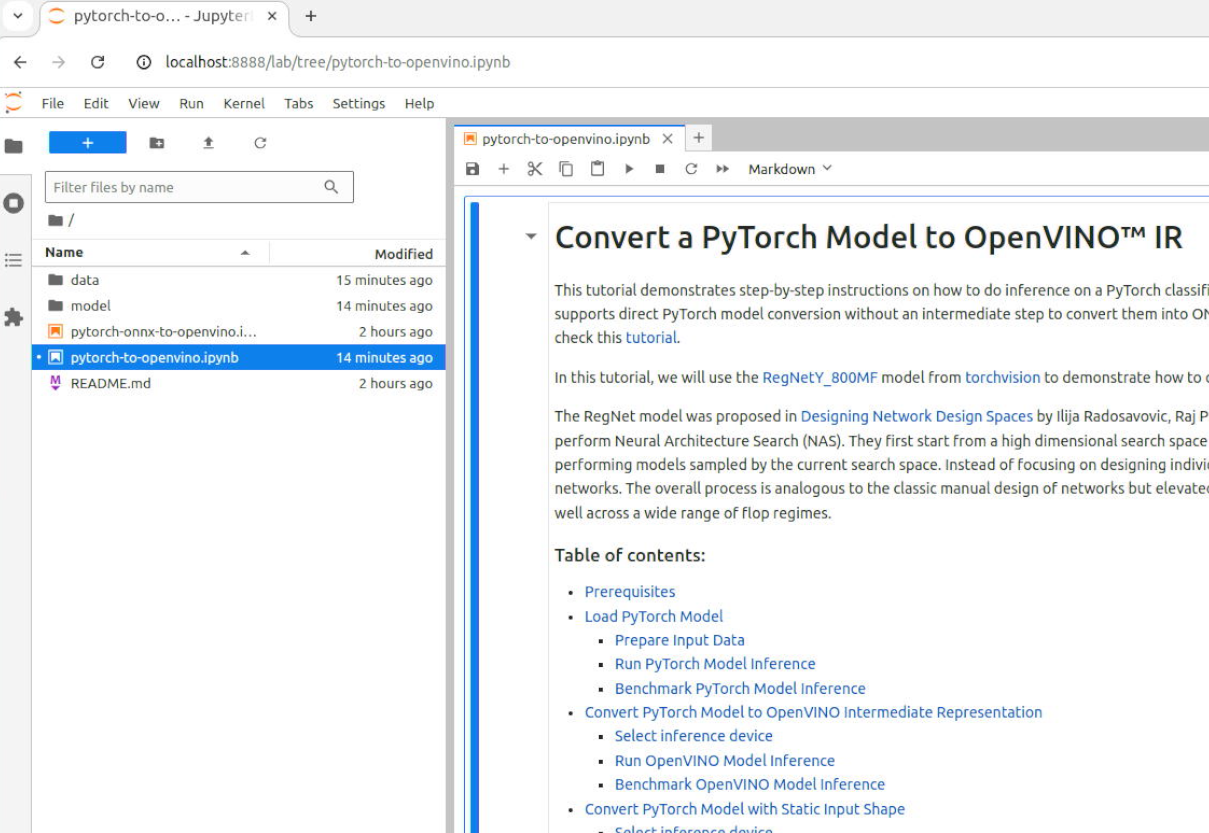This screenshot has width=1209, height=833.
Task: Click the browser forward arrow
Action: pos(59,62)
